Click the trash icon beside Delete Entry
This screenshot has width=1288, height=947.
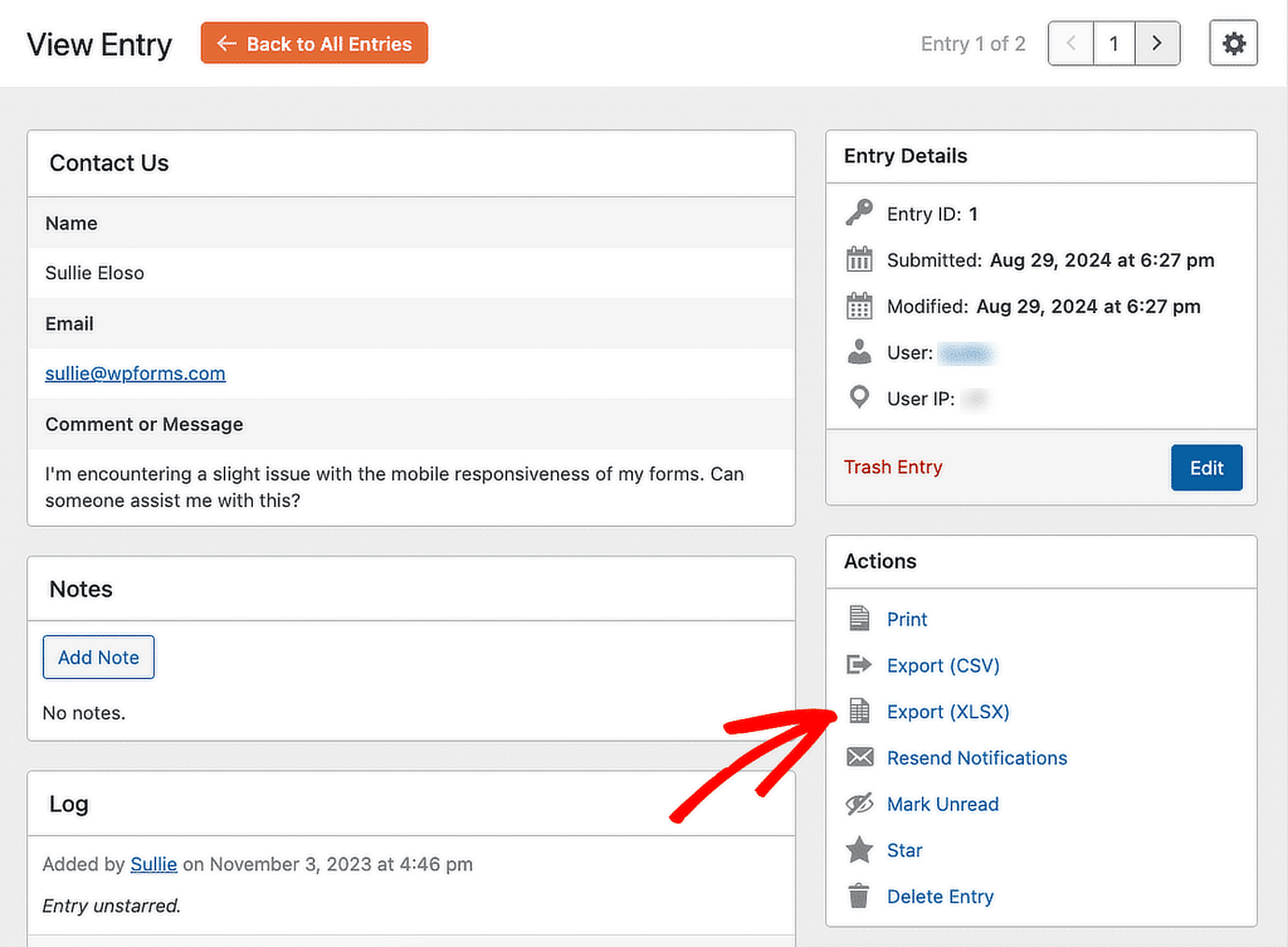click(x=859, y=896)
